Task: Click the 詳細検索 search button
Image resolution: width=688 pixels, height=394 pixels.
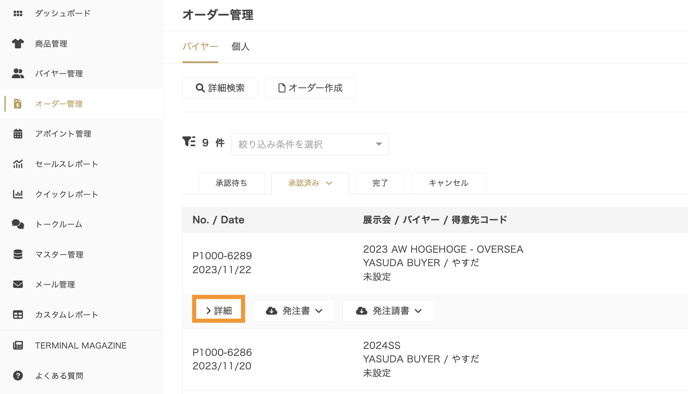Action: pyautogui.click(x=220, y=88)
